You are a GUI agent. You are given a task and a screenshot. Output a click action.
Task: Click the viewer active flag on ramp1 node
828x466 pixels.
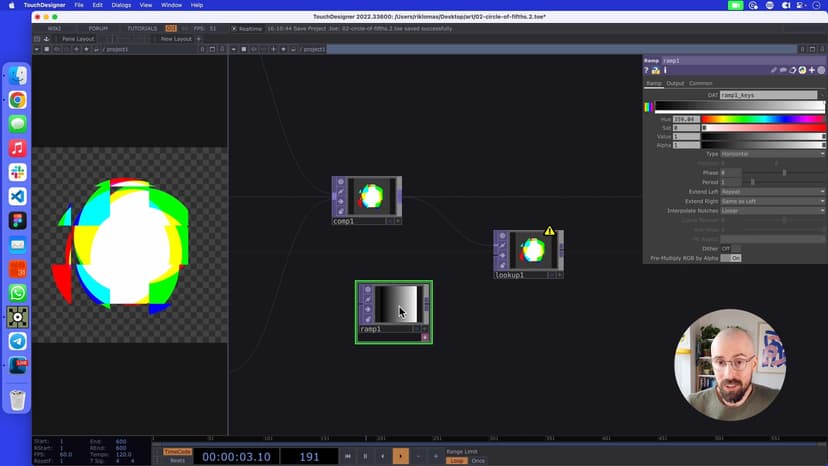click(425, 337)
